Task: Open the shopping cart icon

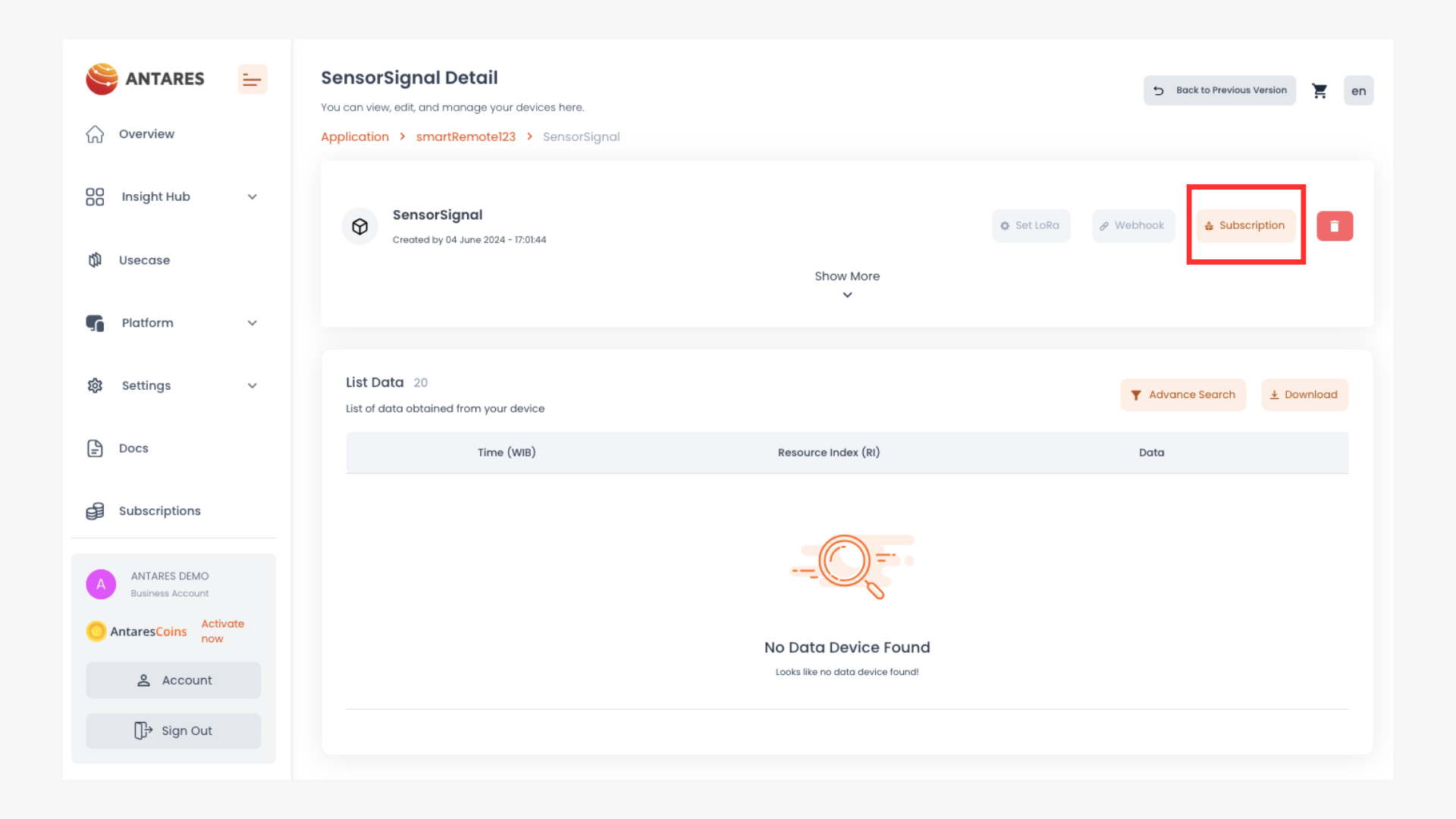Action: (1319, 91)
